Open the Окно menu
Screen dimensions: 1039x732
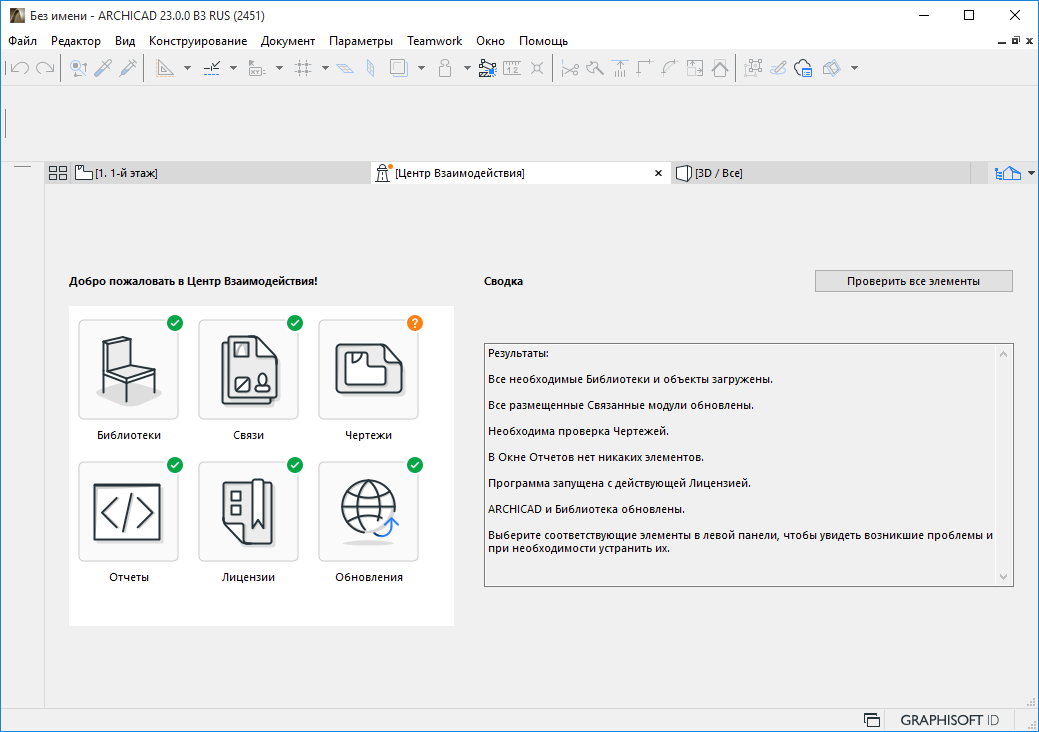click(x=490, y=41)
